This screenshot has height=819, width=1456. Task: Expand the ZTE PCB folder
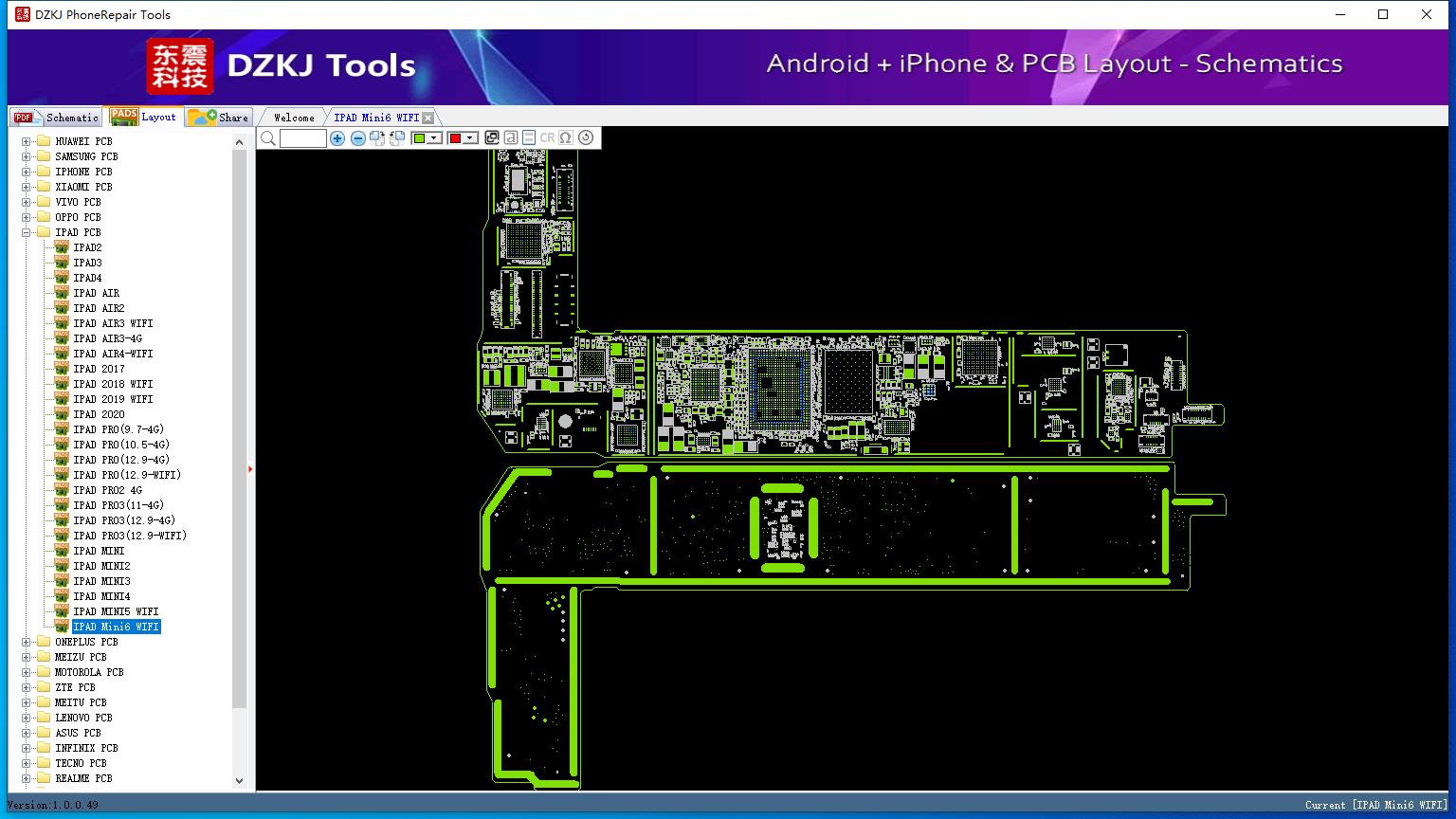[27, 687]
